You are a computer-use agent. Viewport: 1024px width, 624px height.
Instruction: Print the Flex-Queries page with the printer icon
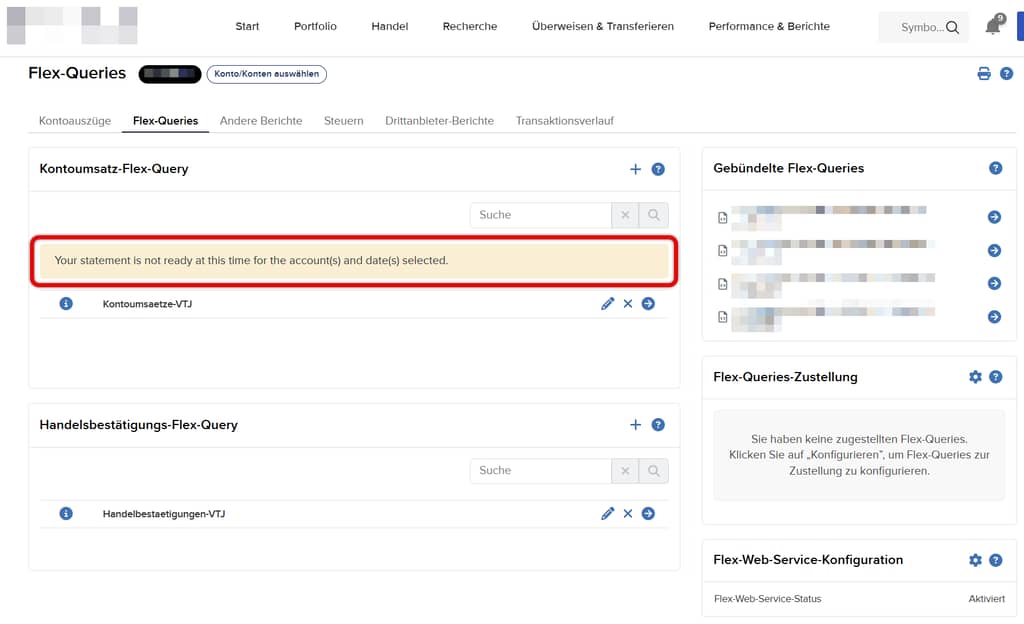(984, 73)
